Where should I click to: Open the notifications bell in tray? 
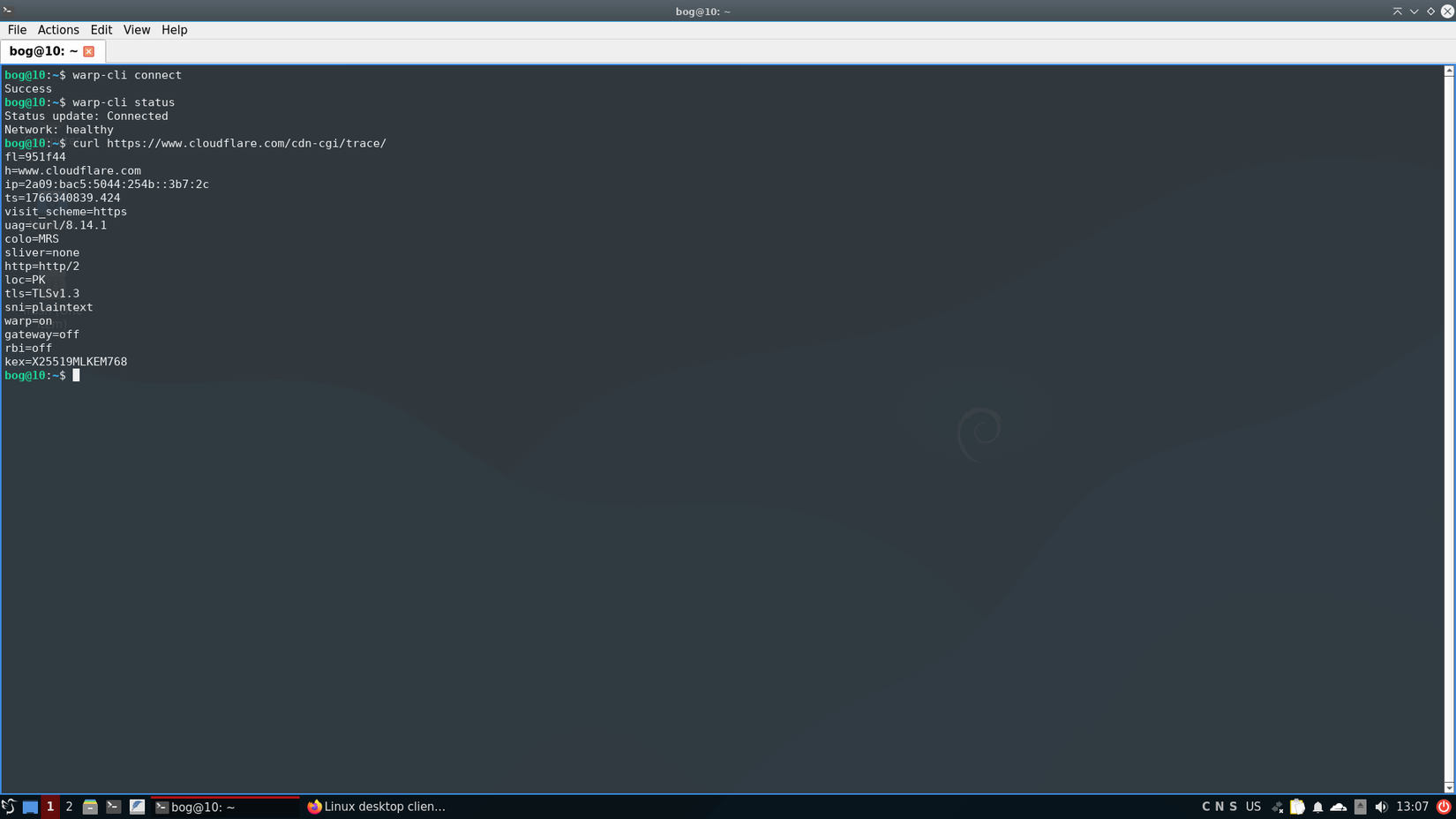[1317, 807]
